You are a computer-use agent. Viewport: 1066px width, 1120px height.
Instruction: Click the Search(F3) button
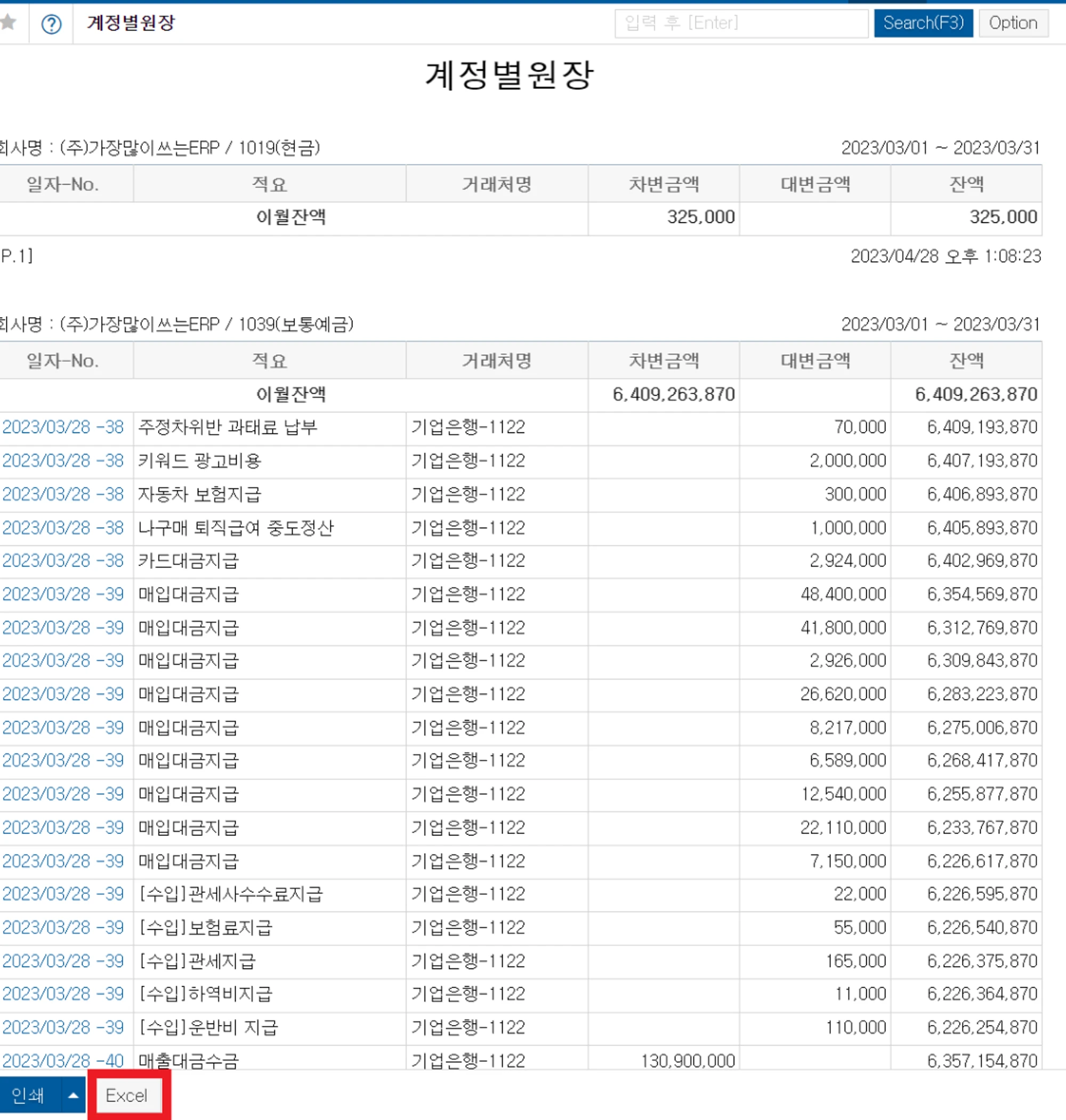pyautogui.click(x=923, y=23)
